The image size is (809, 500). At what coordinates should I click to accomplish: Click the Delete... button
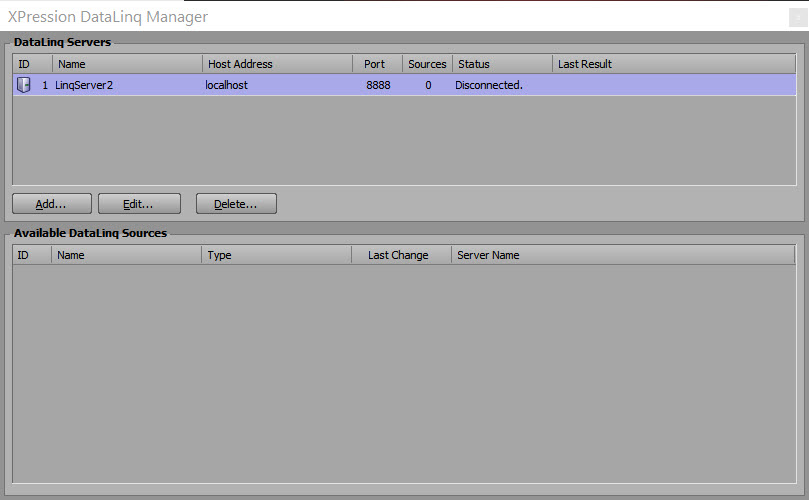(236, 204)
